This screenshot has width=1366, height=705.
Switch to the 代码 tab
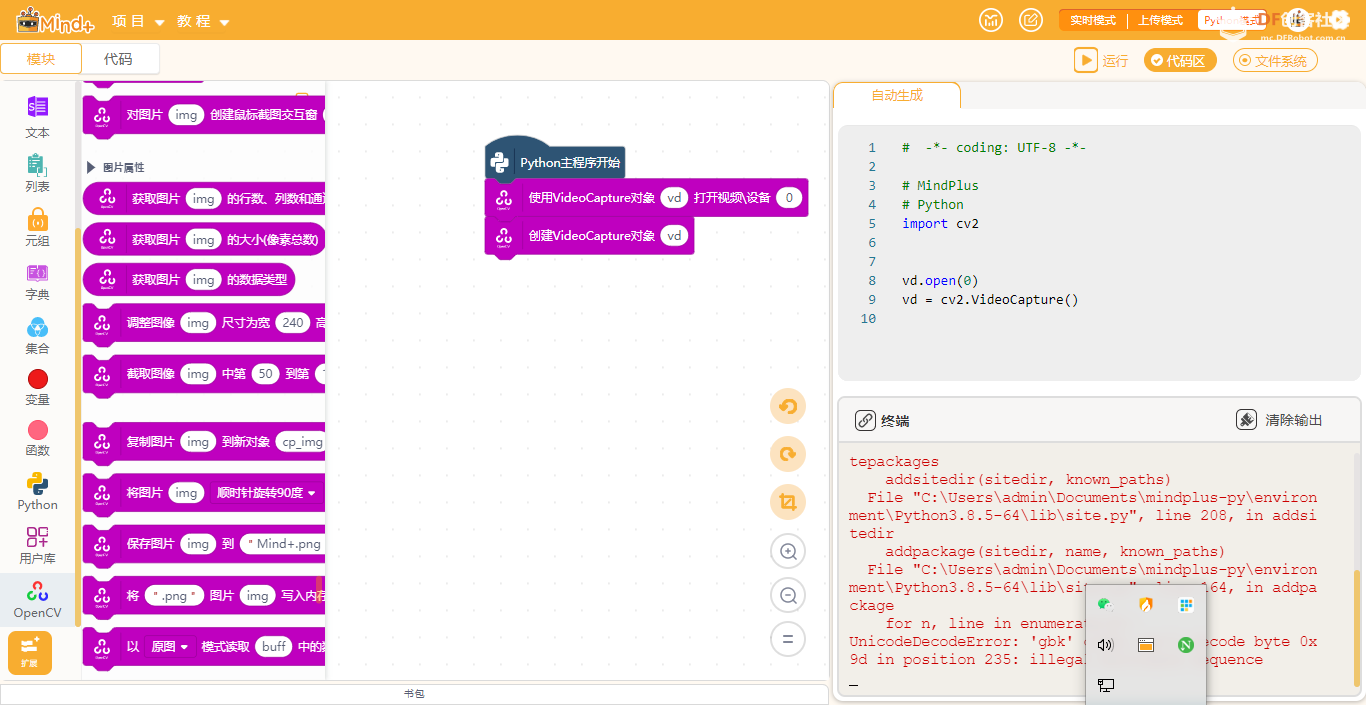[x=118, y=59]
